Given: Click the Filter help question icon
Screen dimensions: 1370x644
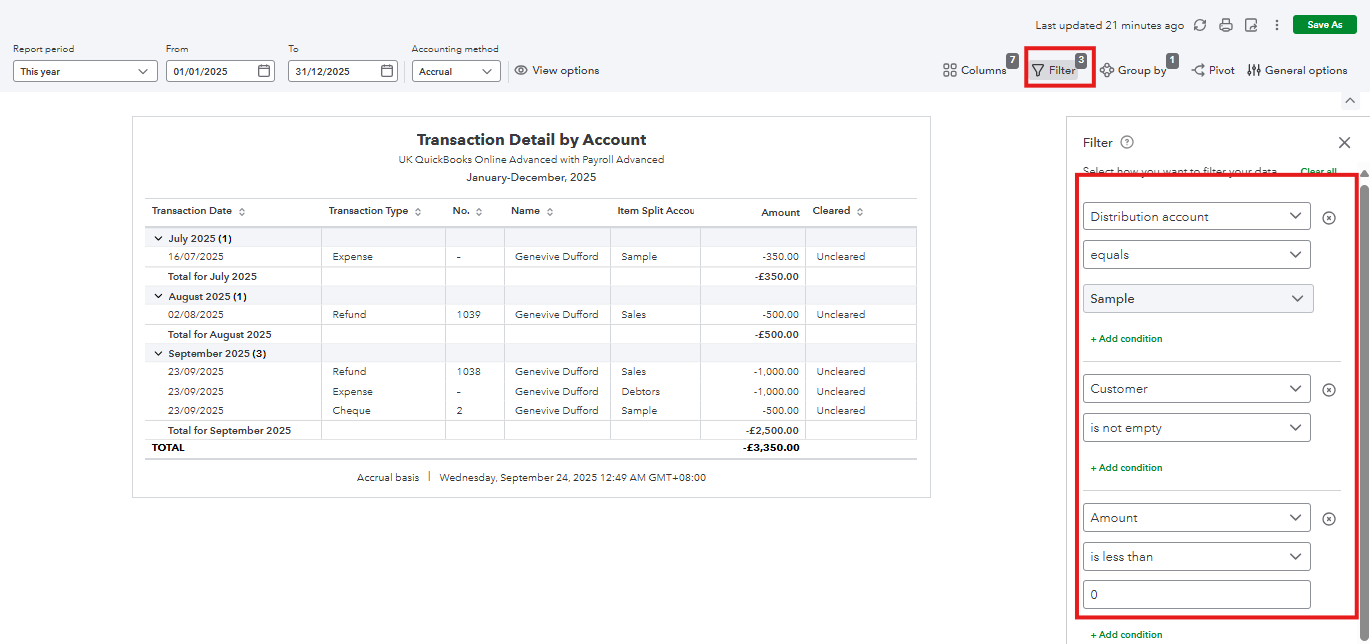Looking at the screenshot, I should [1127, 143].
